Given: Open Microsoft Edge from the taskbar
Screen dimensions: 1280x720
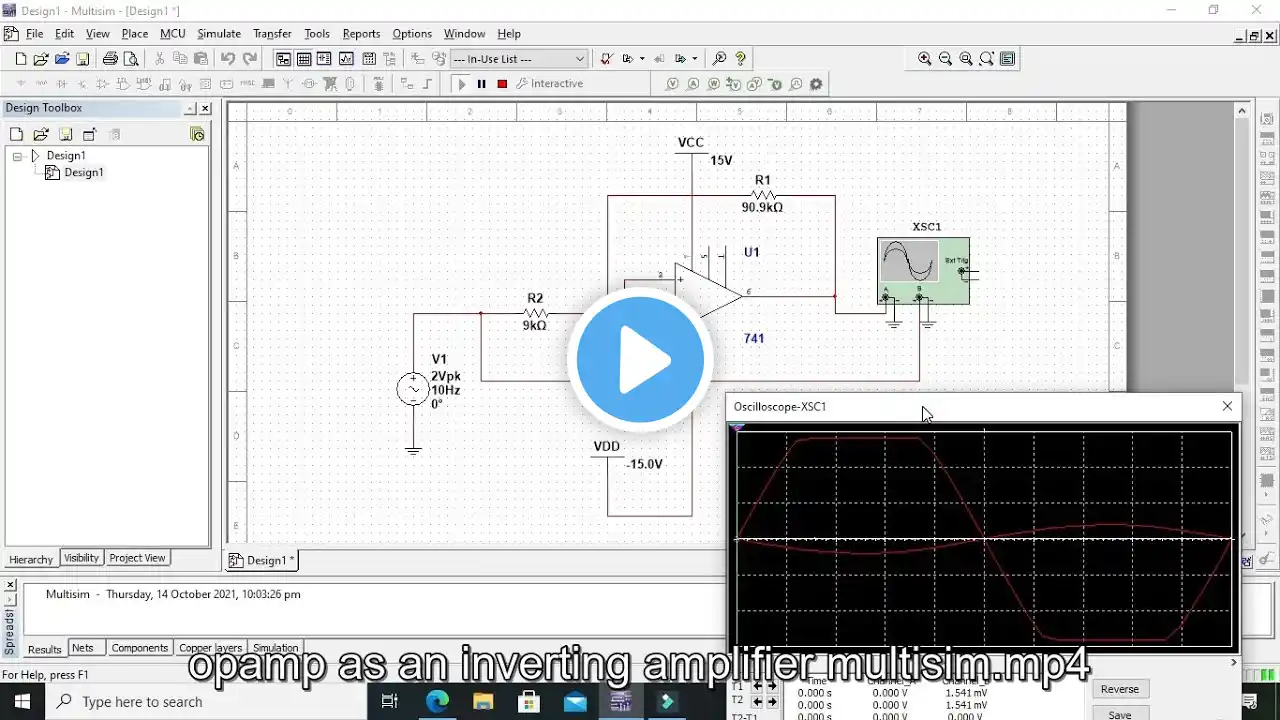Looking at the screenshot, I should 437,701.
